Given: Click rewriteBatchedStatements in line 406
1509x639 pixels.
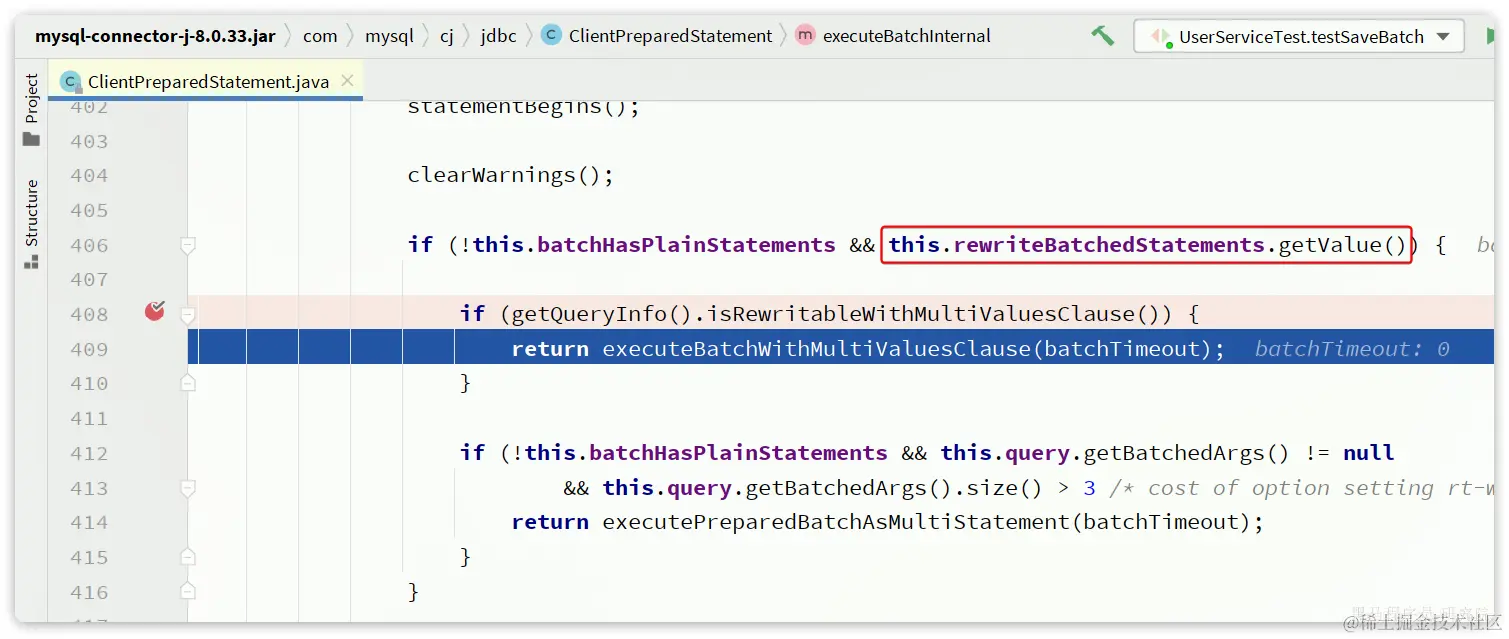Looking at the screenshot, I should click(1109, 245).
